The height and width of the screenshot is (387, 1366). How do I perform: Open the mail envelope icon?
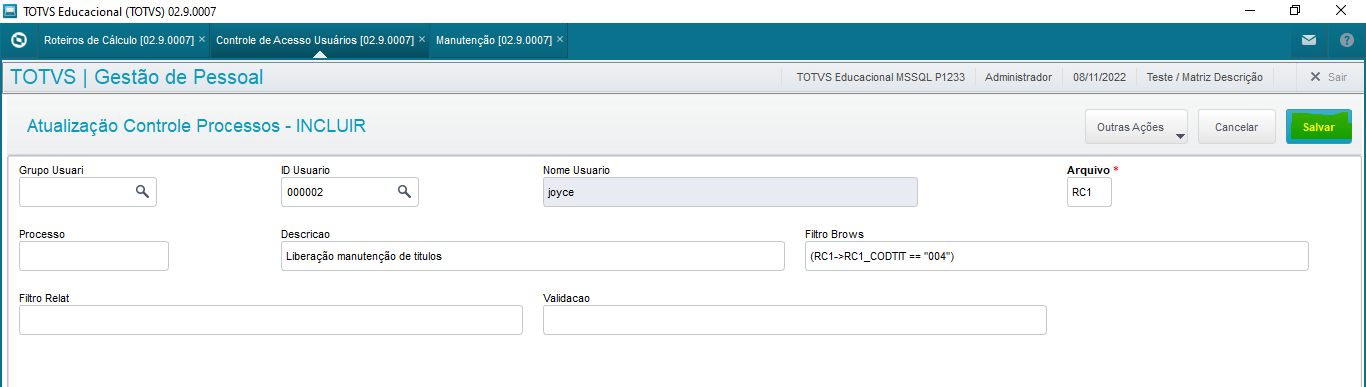click(1309, 41)
